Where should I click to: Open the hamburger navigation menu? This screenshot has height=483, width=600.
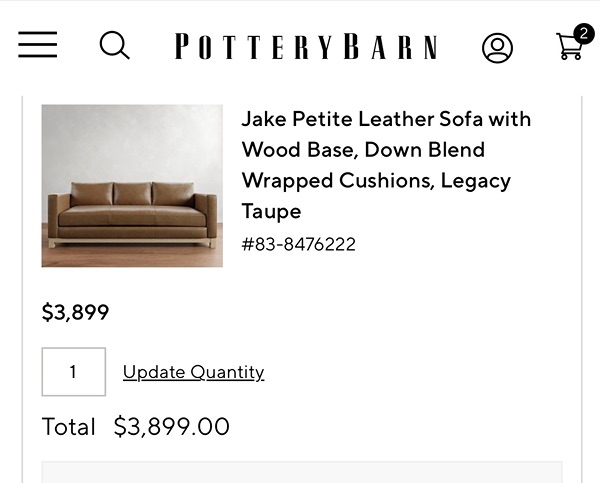[x=37, y=45]
